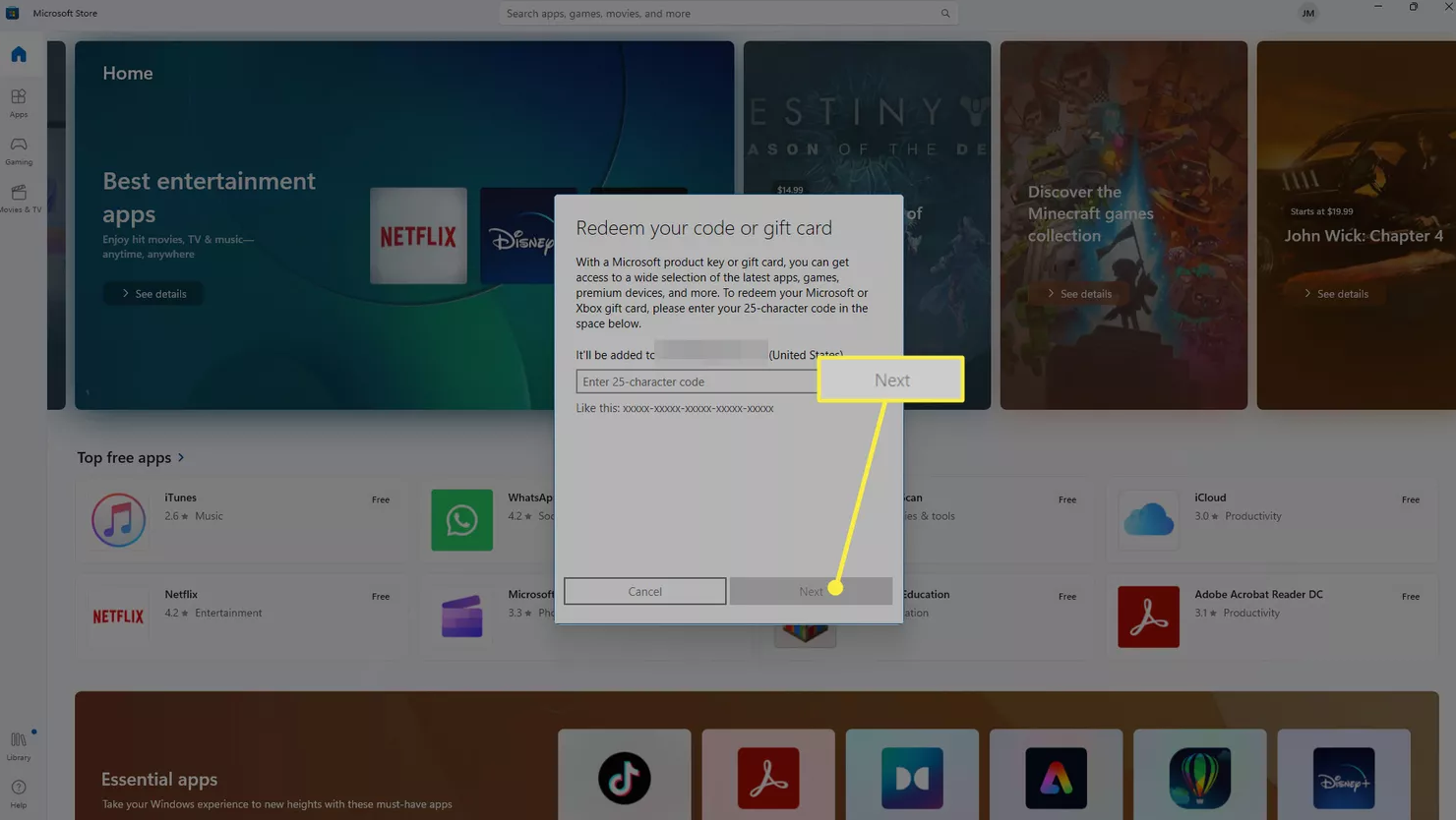
Task: Open the Library in sidebar
Action: (x=19, y=746)
